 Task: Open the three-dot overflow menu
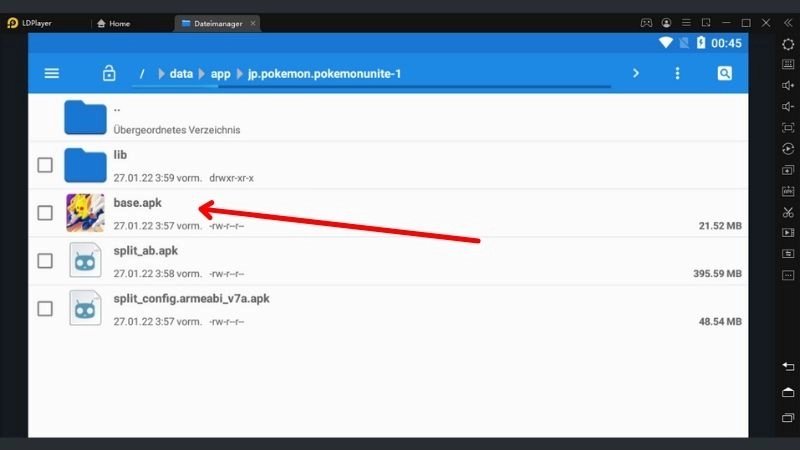pyautogui.click(x=678, y=73)
